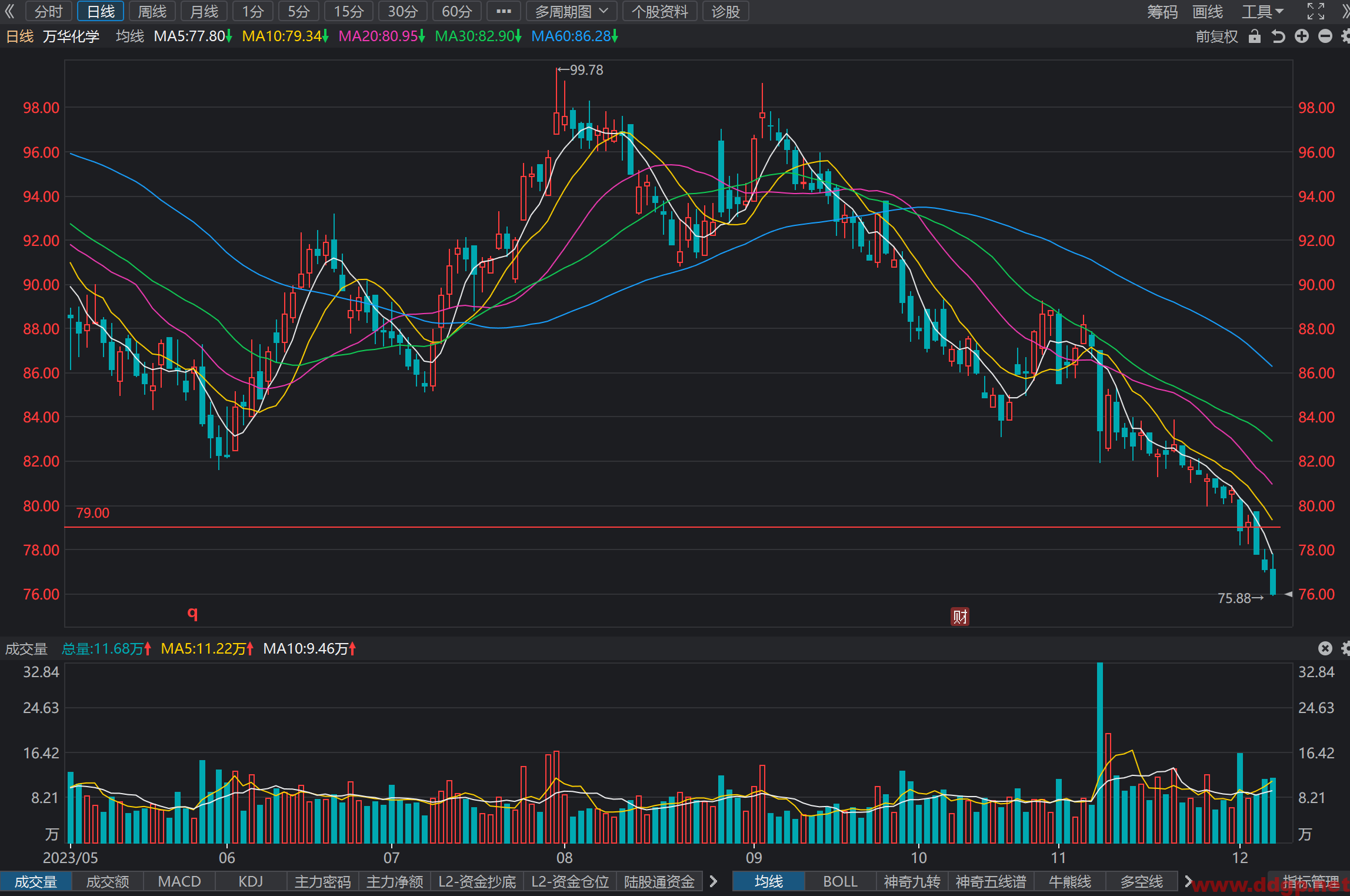Expand more indicator tabs arrow after 陆股通资金
This screenshot has width=1350, height=896.
click(x=714, y=881)
